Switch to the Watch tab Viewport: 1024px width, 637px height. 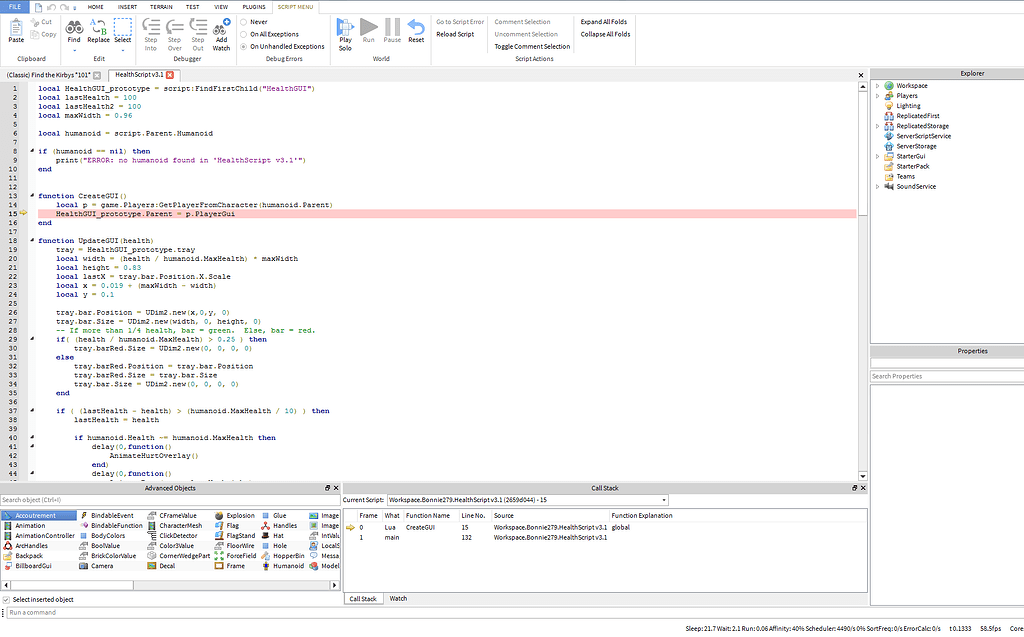(x=398, y=598)
